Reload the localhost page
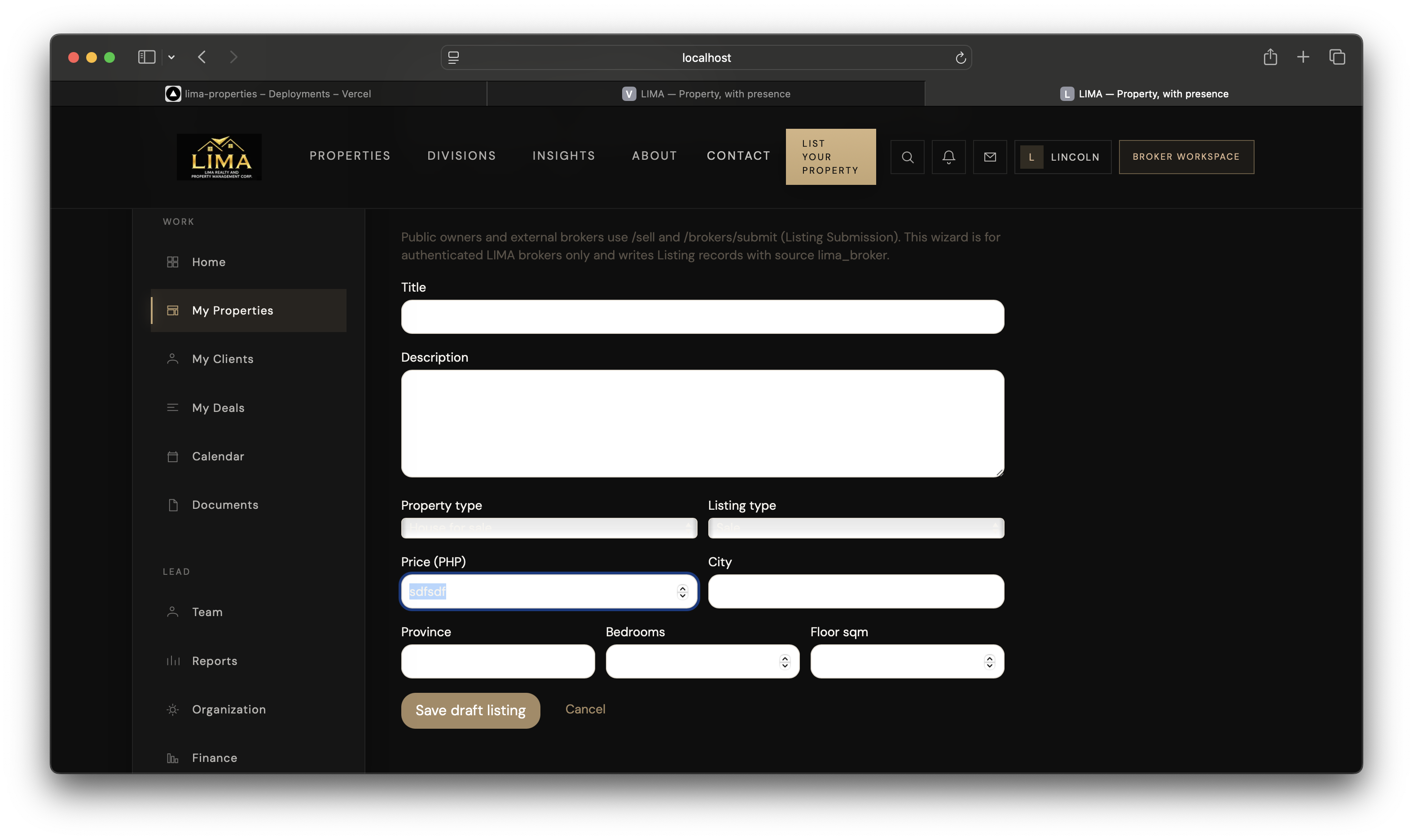The width and height of the screenshot is (1413, 840). point(960,58)
